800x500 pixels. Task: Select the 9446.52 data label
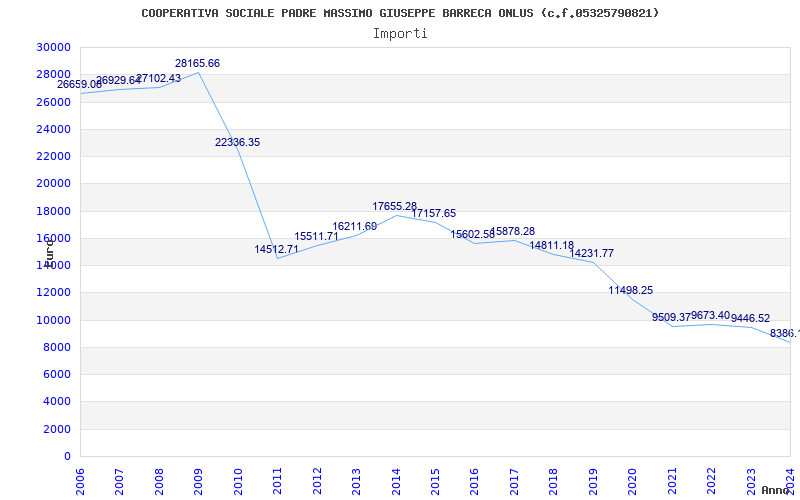pos(751,319)
